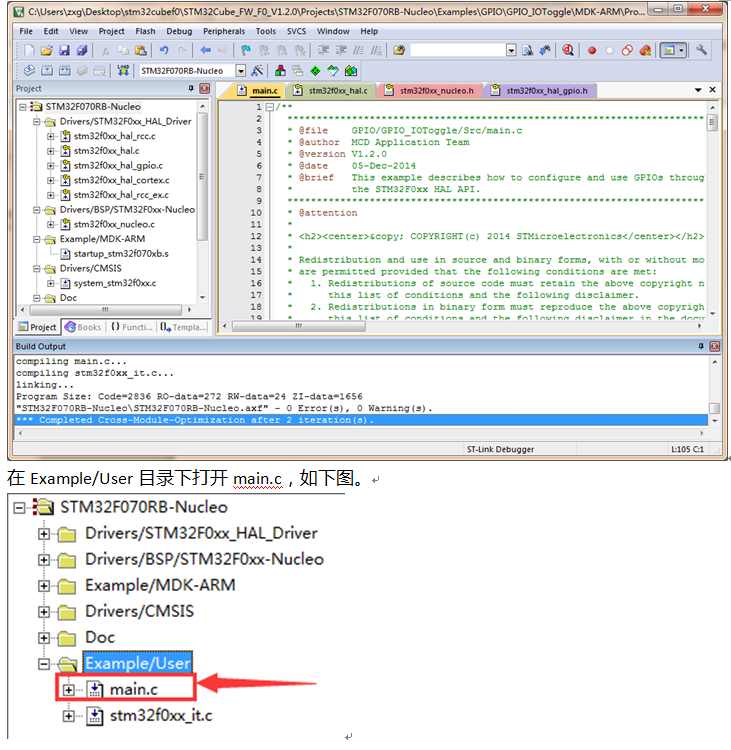This screenshot has width=731, height=750.
Task: Insert a bookmark with the flag icon
Action: click(246, 50)
